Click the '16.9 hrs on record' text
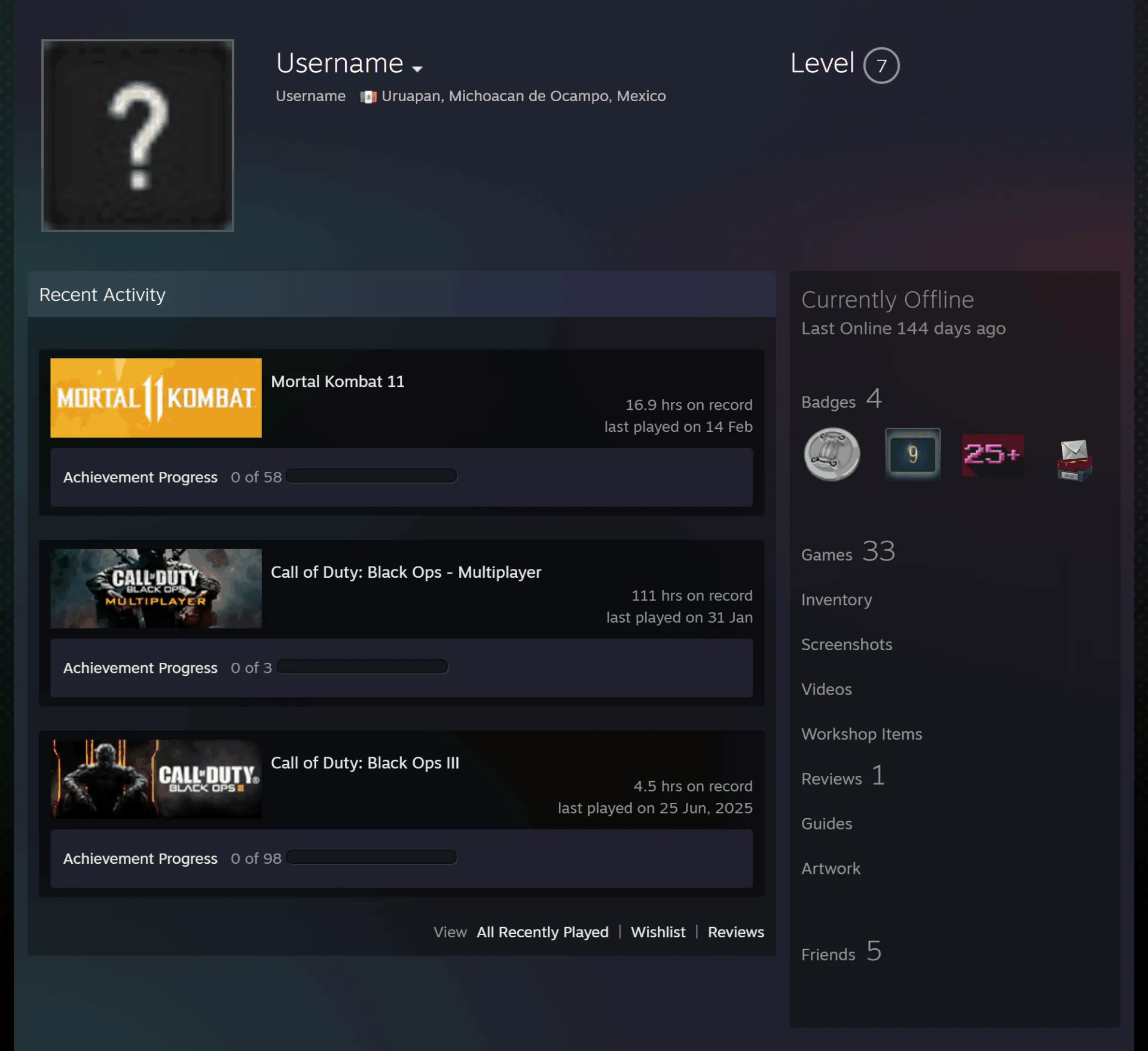 click(689, 405)
